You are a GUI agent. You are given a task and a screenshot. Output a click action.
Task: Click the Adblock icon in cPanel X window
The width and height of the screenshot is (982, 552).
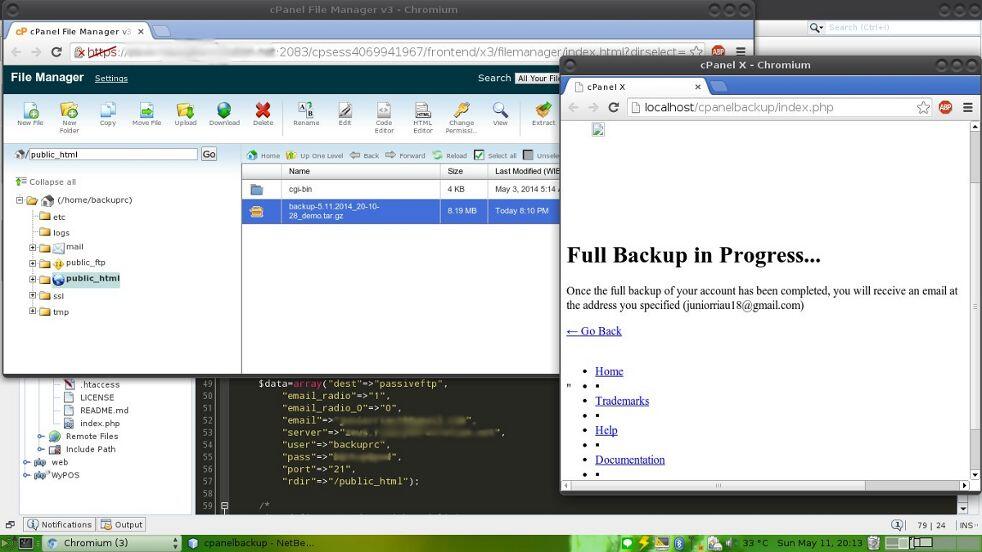945,107
